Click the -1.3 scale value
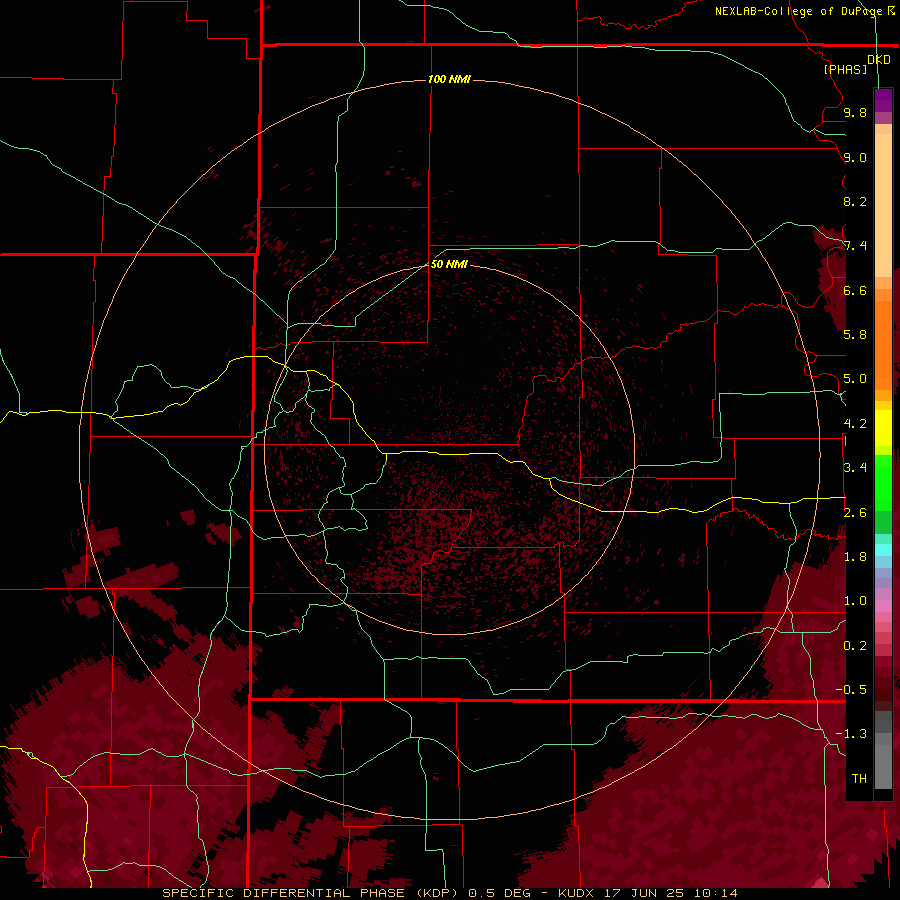 click(851, 734)
